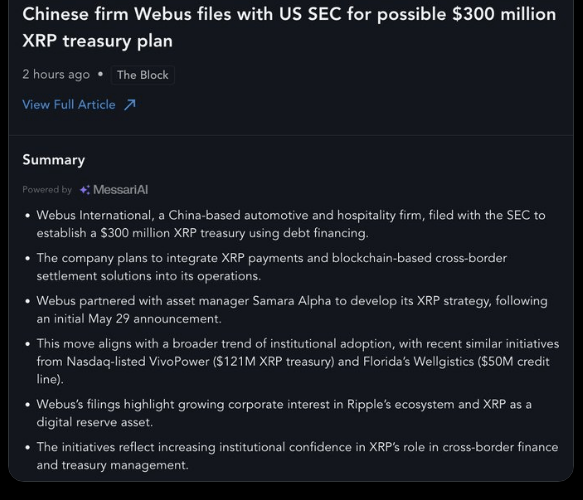
Task: Click the Wellgistics mention in the summary
Action: click(444, 362)
